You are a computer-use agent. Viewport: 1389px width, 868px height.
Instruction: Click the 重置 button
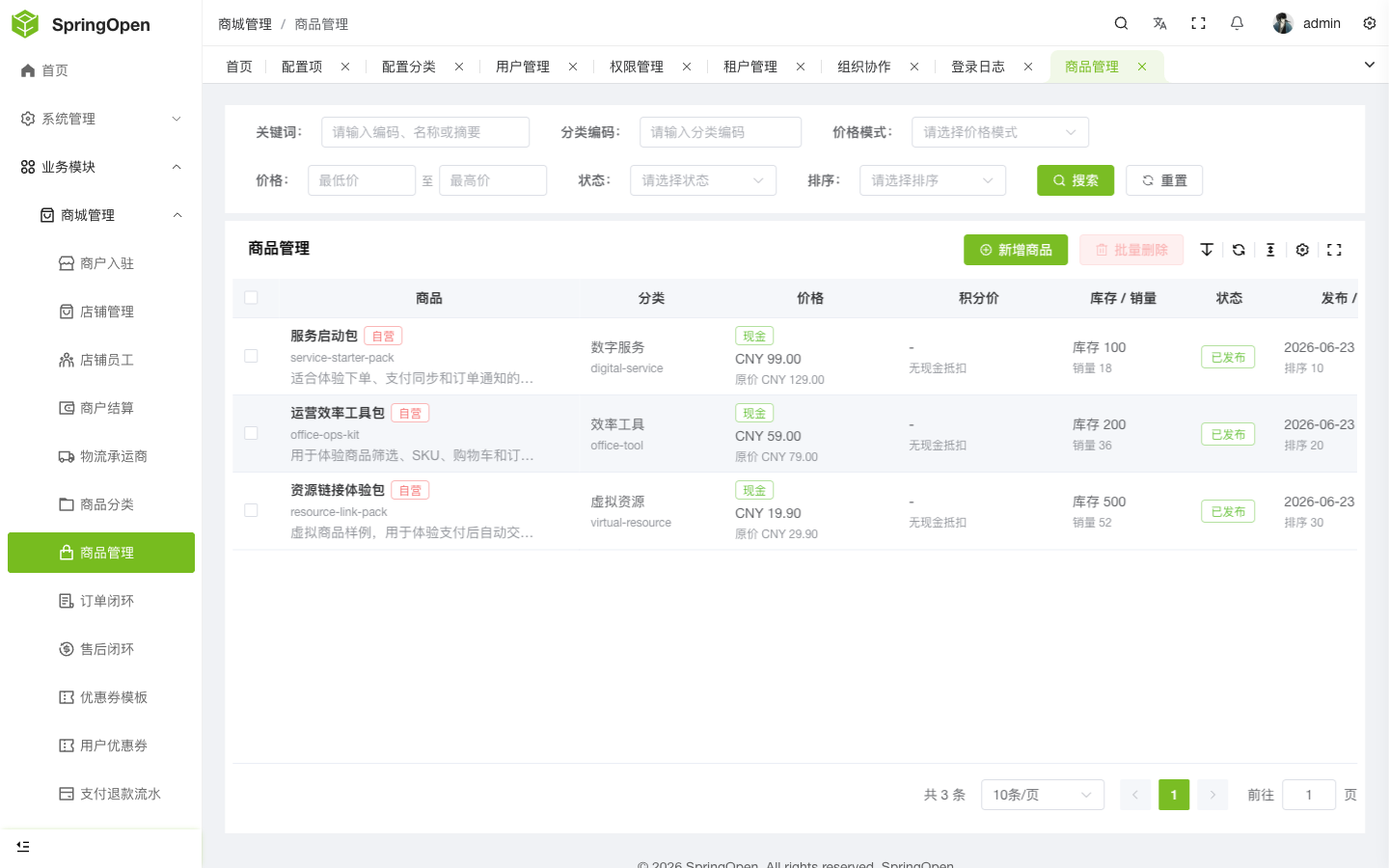pos(1164,180)
